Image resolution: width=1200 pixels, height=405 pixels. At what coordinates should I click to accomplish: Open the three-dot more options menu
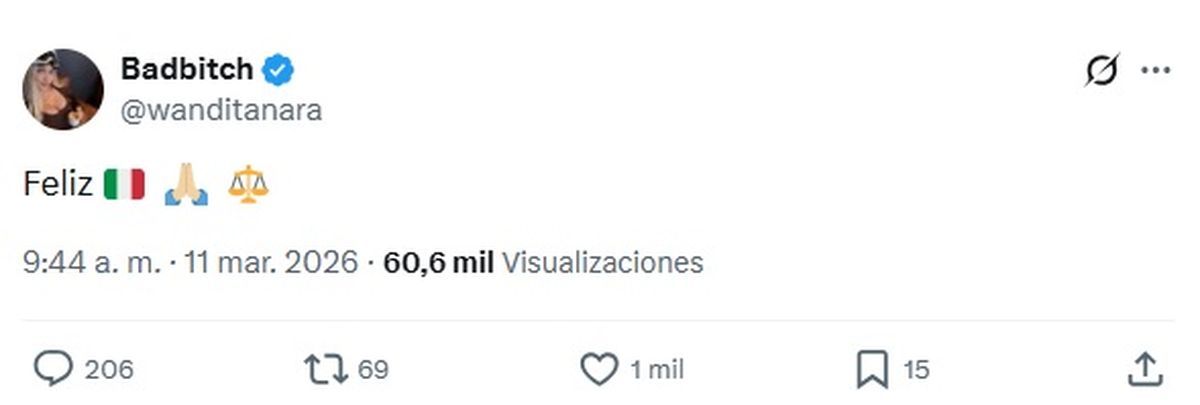tap(1155, 71)
